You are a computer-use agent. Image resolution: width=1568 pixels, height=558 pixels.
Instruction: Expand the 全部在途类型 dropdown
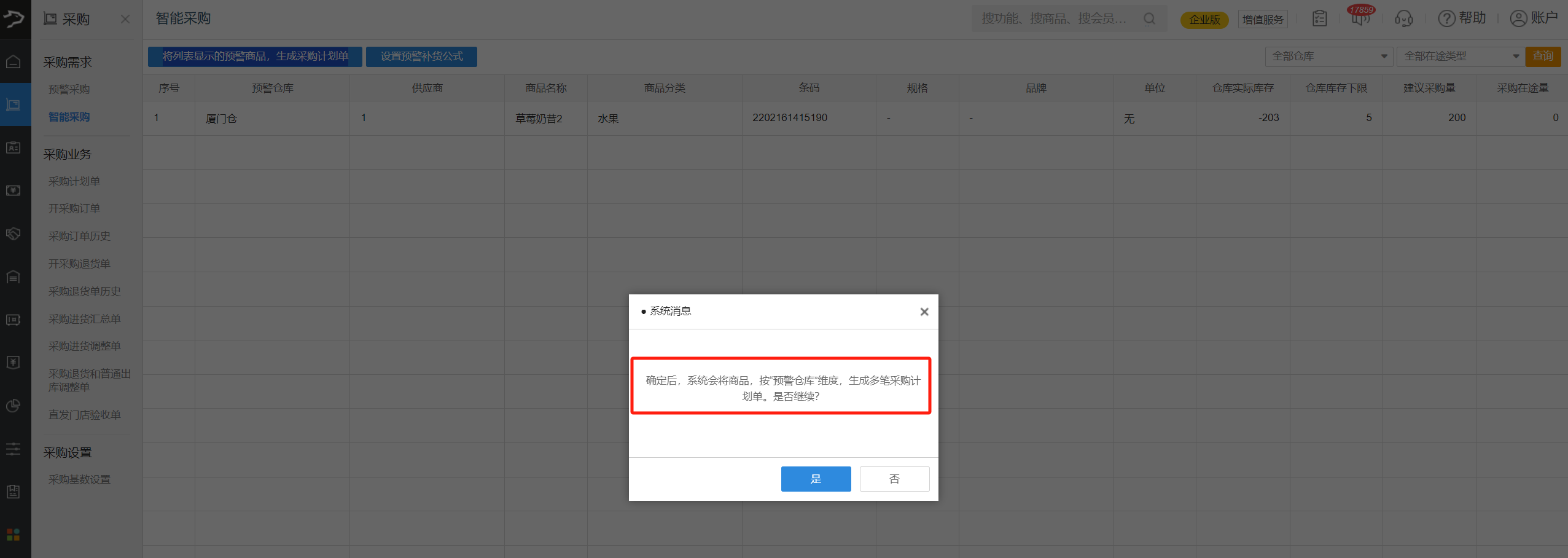coord(1460,57)
